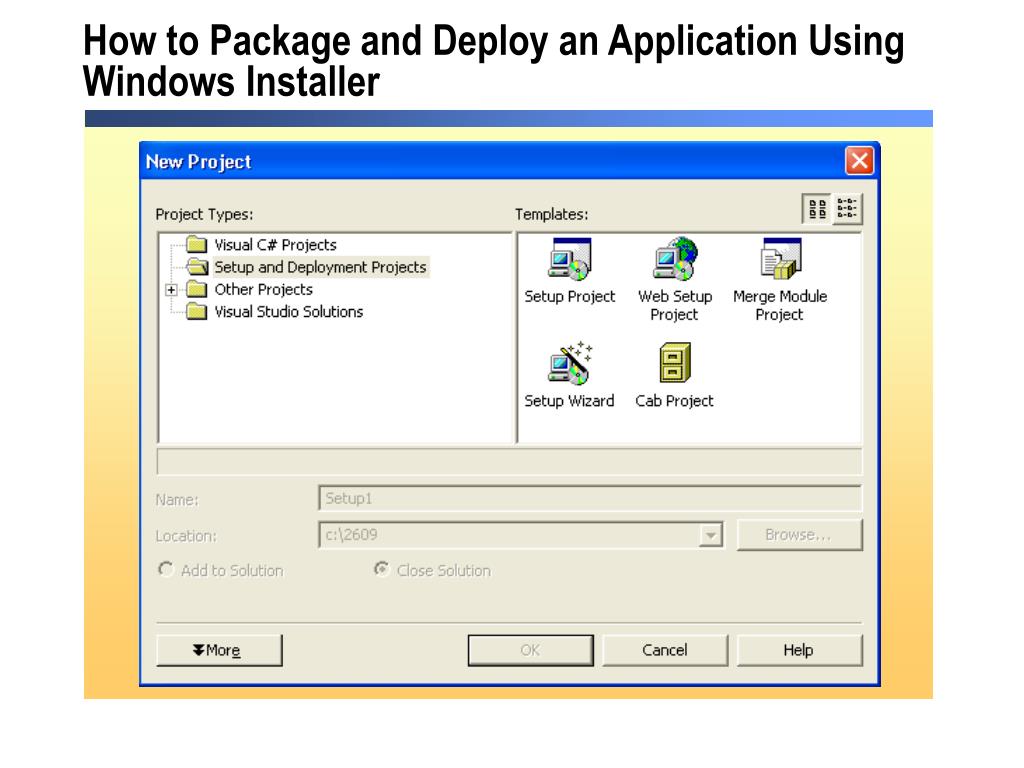Click the Cab Project label text
Viewport: 1024px width, 768px height.
coord(675,401)
